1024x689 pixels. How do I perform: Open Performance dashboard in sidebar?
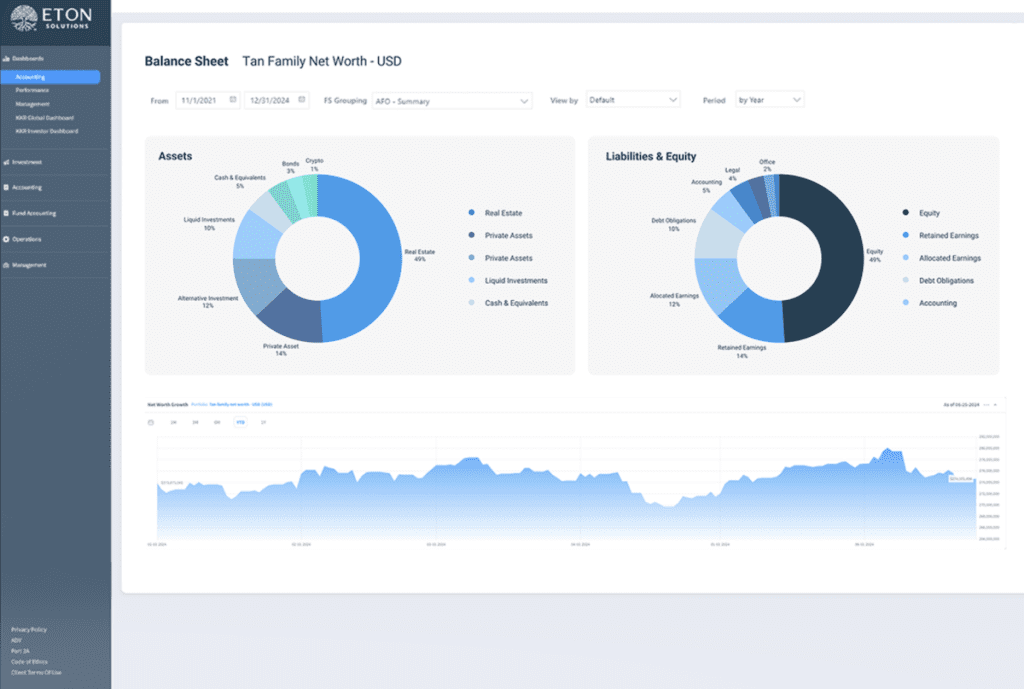click(32, 90)
